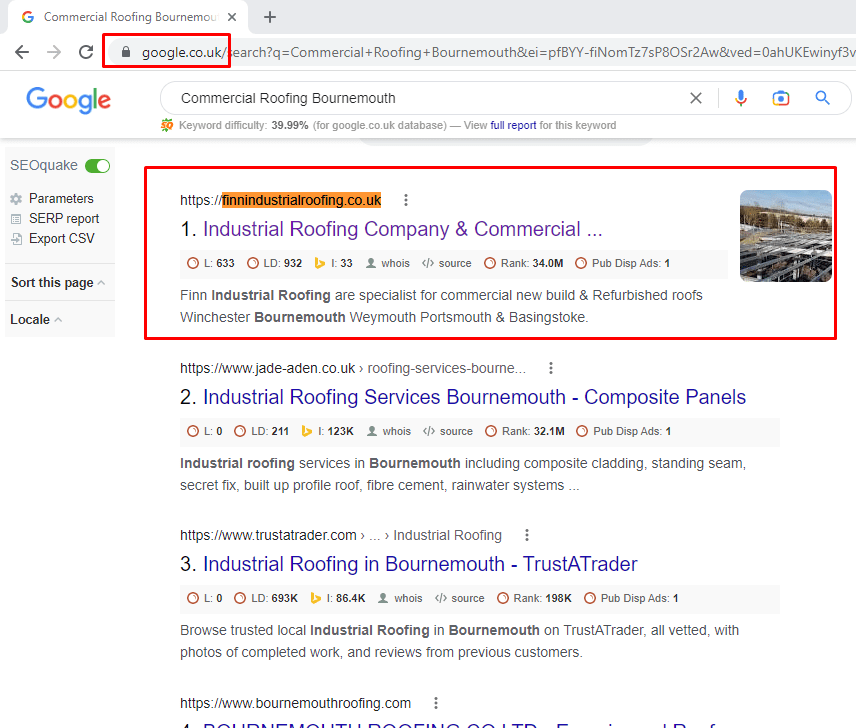Click LD: 693K in result 3

tap(266, 599)
